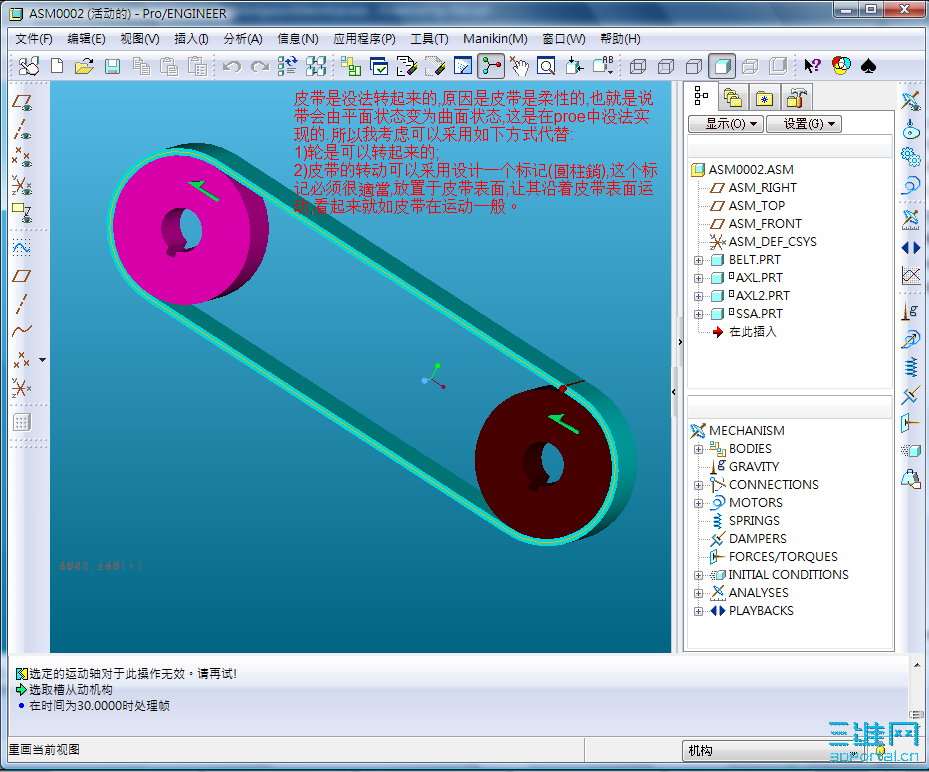Click the New file icon
929x772 pixels.
coord(57,66)
